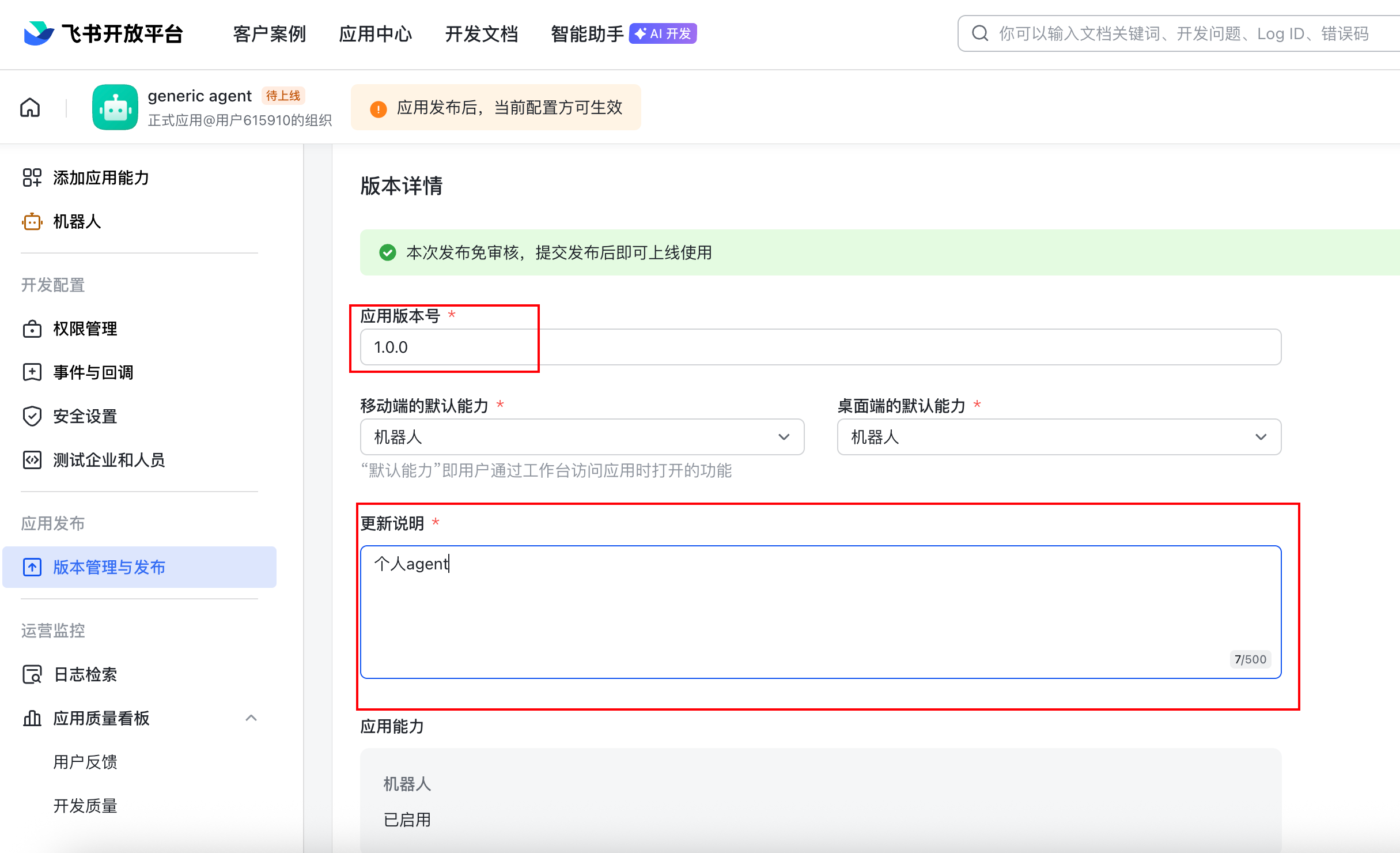Screen dimensions: 1400x853
Task: Open 添加应用能力 in the sidebar
Action: click(101, 178)
